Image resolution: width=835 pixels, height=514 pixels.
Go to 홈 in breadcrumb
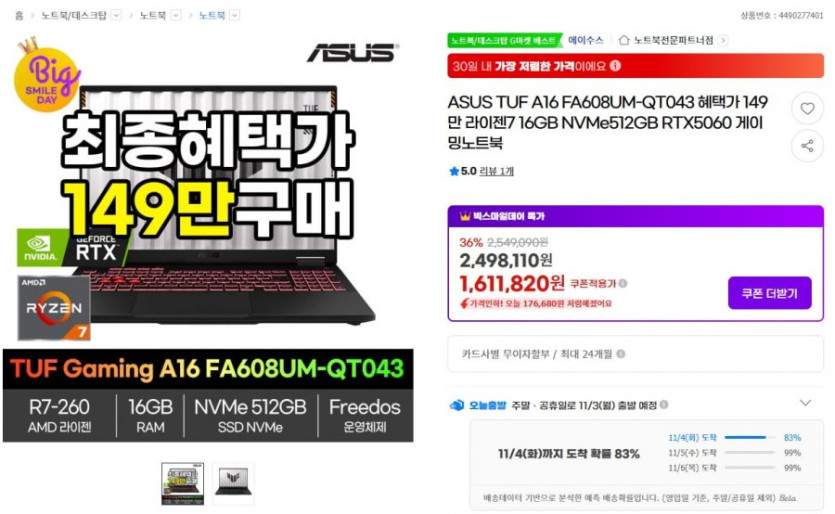point(19,16)
